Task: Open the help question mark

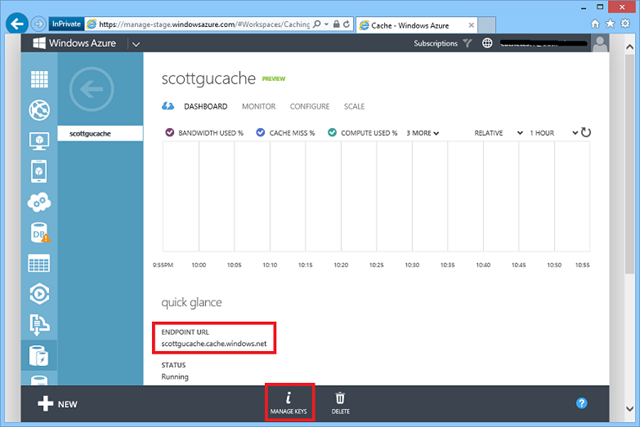Action: [582, 403]
